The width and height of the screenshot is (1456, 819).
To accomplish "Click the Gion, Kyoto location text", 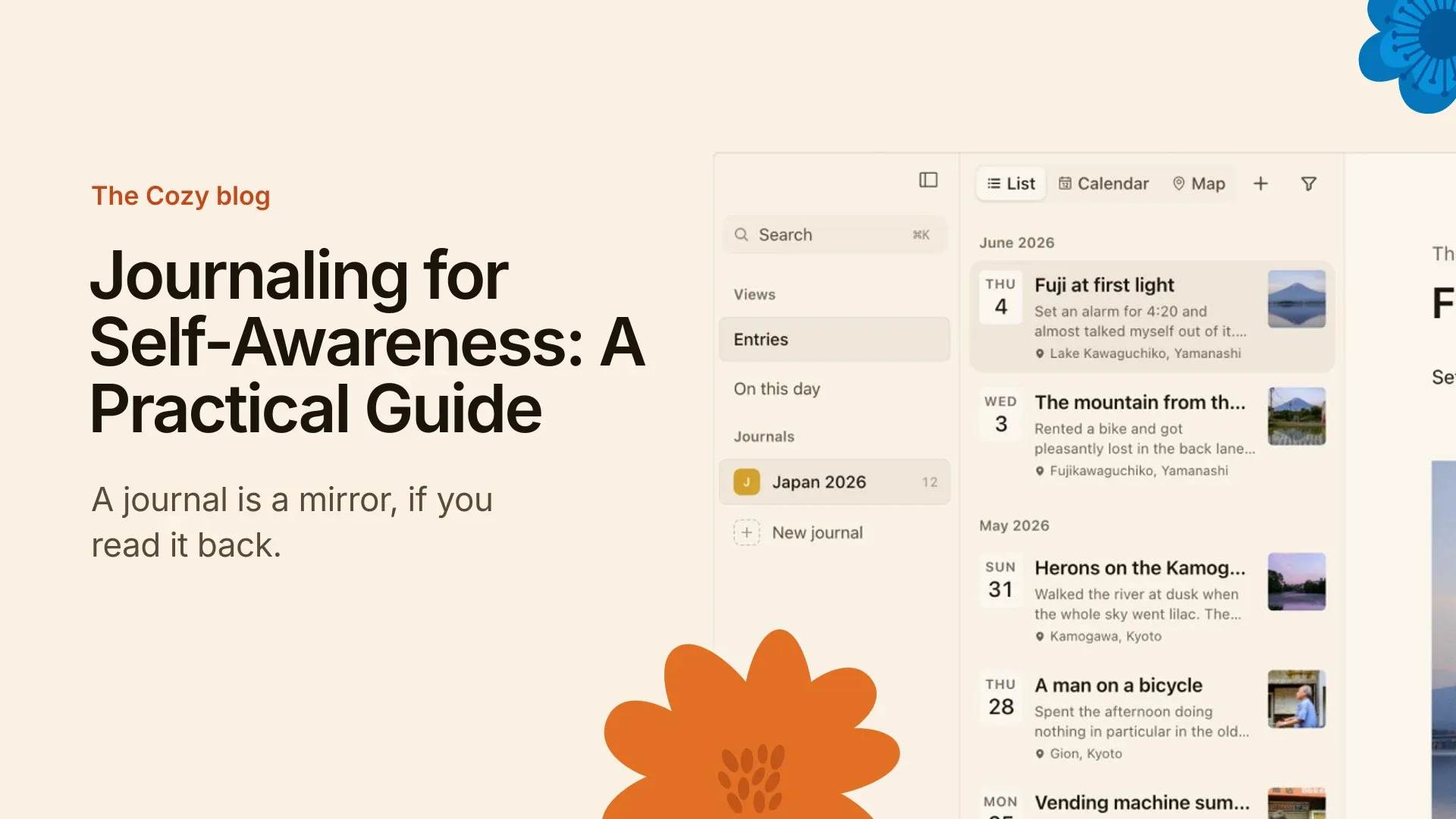I will pyautogui.click(x=1086, y=755).
